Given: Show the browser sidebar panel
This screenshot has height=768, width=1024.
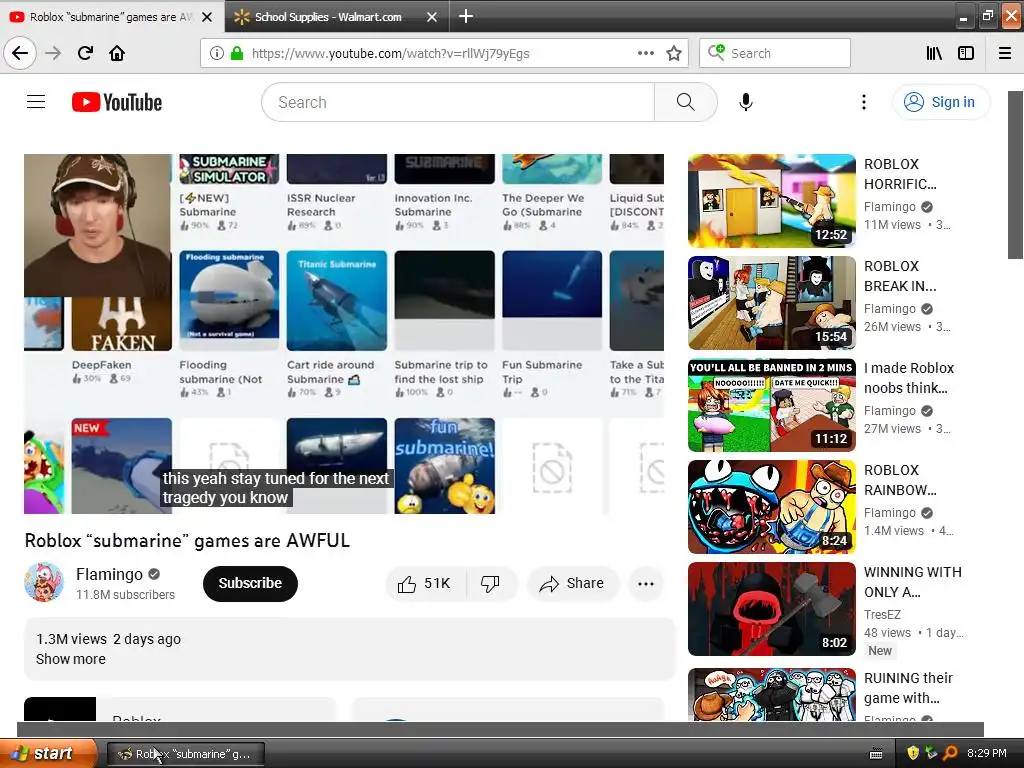Looking at the screenshot, I should [x=966, y=54].
